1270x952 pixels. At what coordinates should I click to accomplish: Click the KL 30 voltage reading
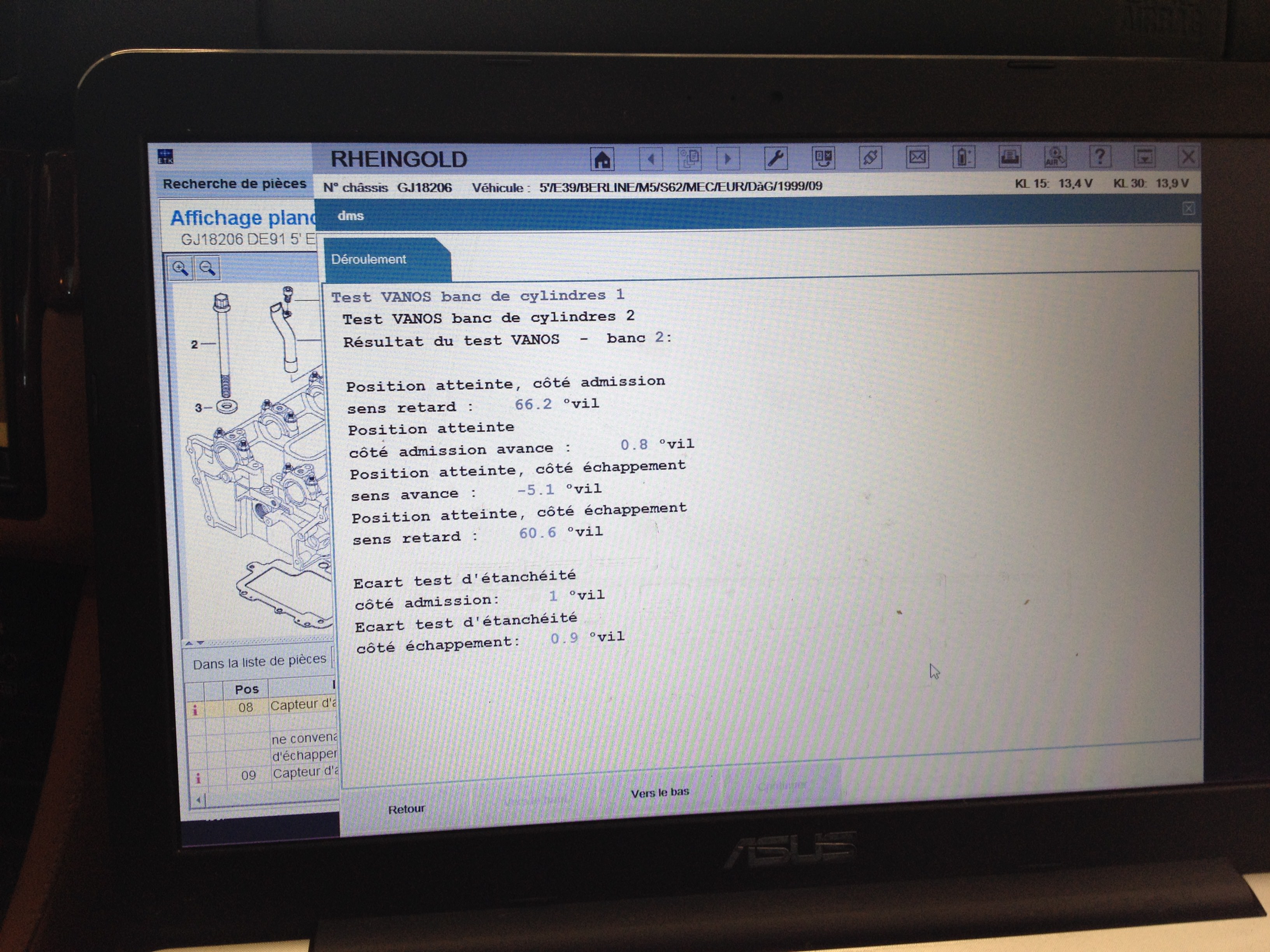(x=1151, y=183)
